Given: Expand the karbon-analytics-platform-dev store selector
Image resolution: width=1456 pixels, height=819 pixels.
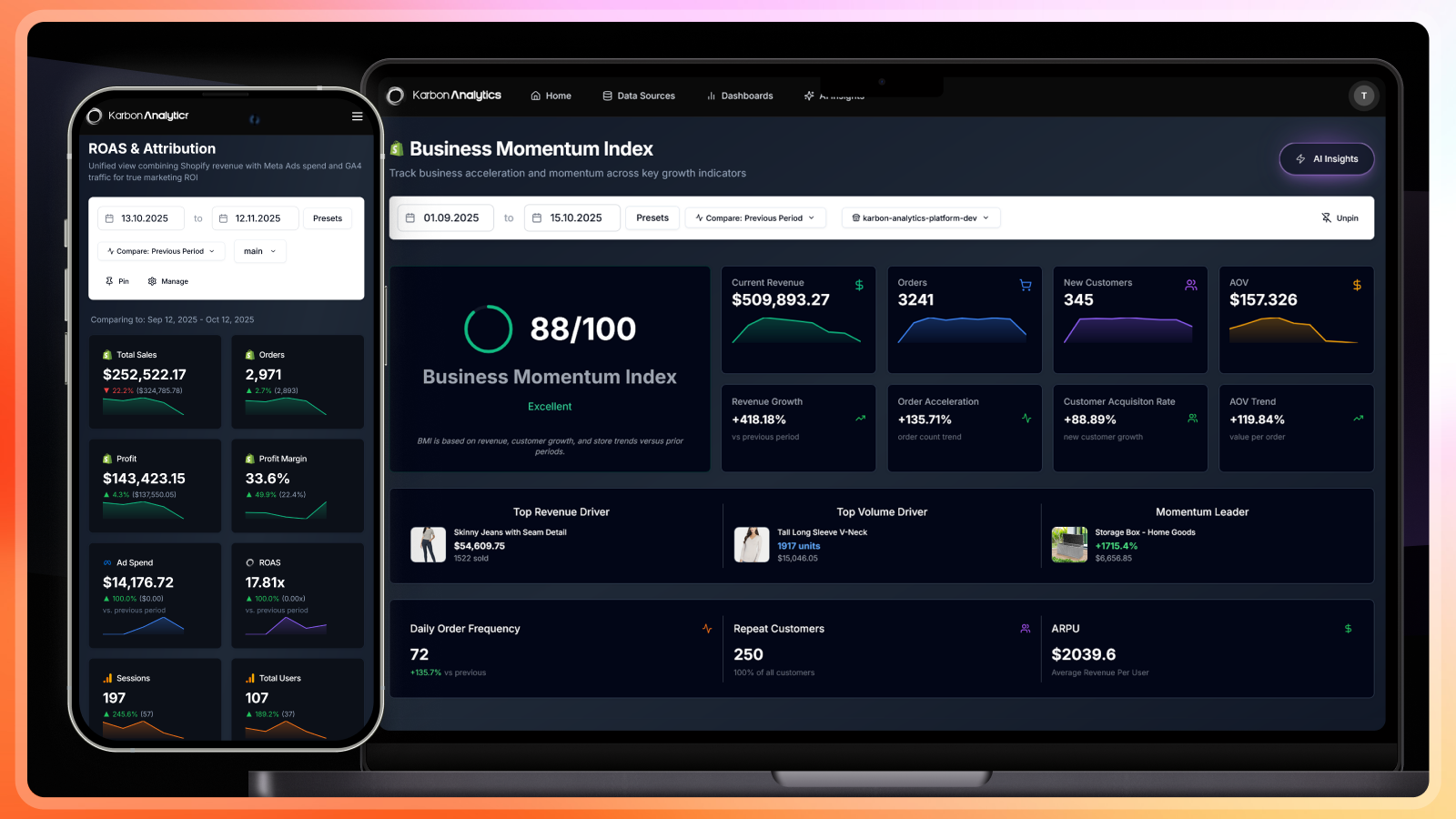Looking at the screenshot, I should click(x=920, y=217).
